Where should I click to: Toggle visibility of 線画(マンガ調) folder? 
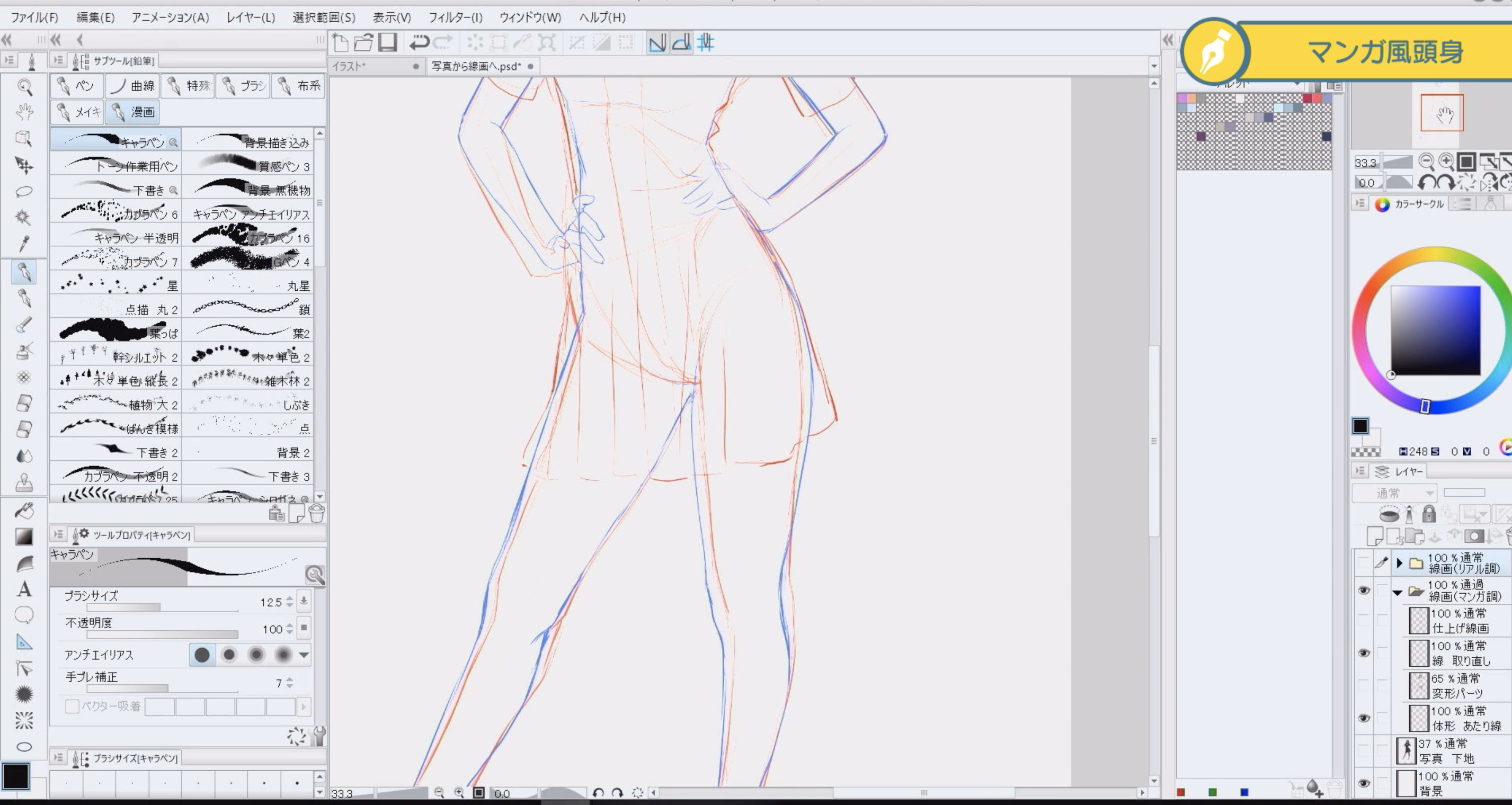point(1365,591)
